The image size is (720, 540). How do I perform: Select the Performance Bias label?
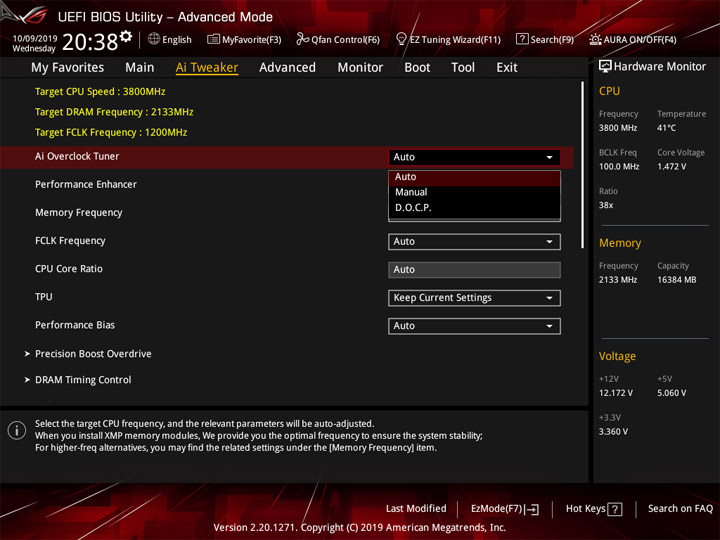(75, 325)
